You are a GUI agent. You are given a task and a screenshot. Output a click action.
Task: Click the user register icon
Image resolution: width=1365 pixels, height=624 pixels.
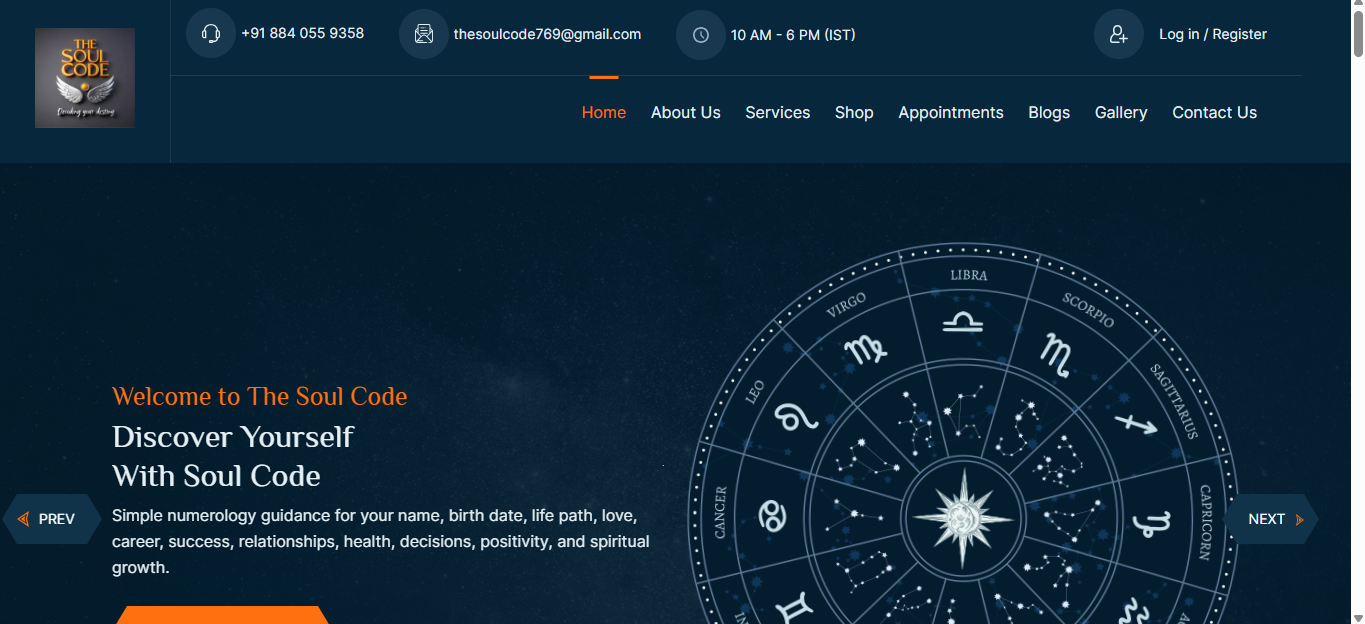[x=1118, y=35]
